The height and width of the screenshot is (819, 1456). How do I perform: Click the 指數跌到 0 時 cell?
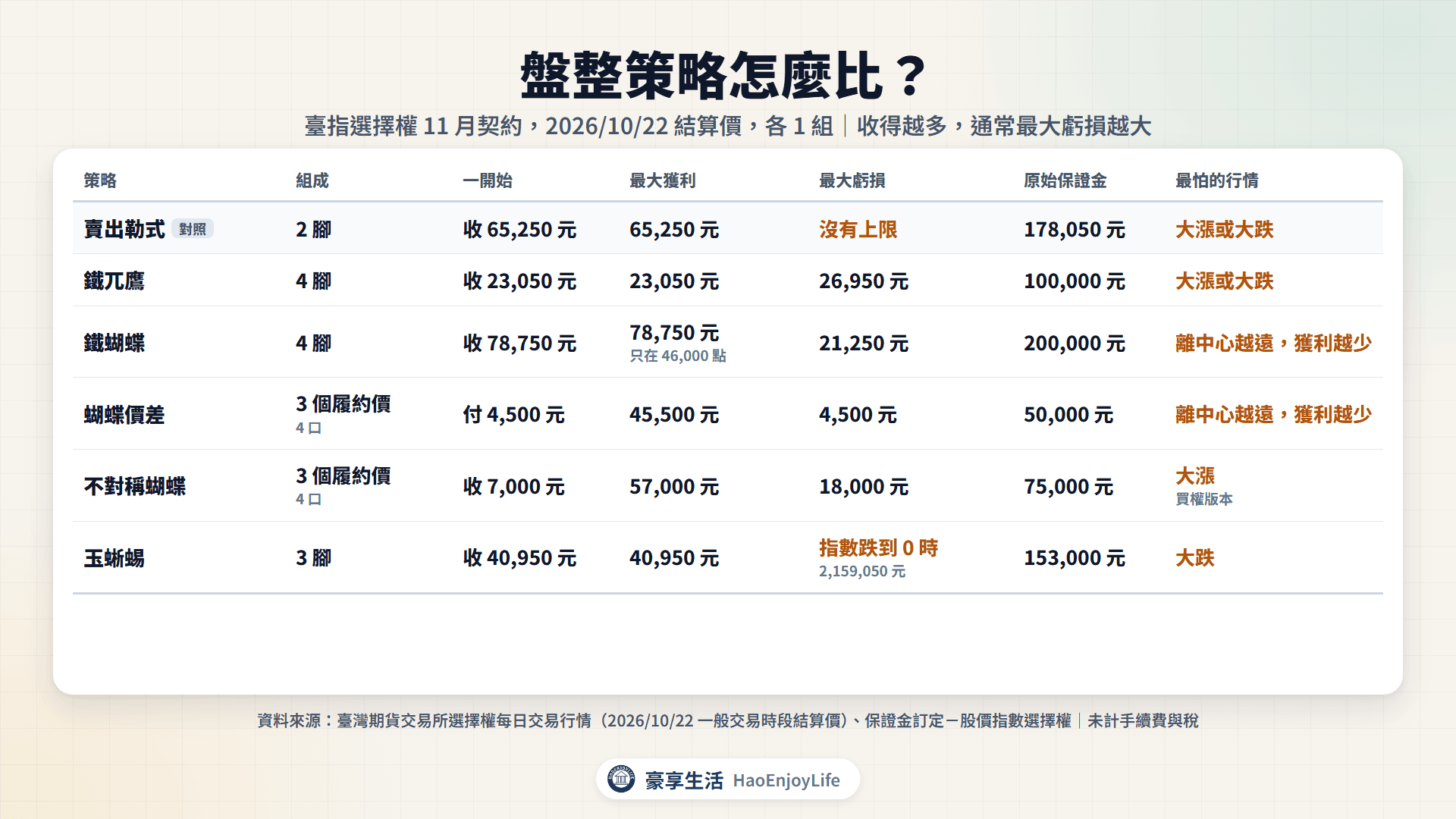coord(879,548)
